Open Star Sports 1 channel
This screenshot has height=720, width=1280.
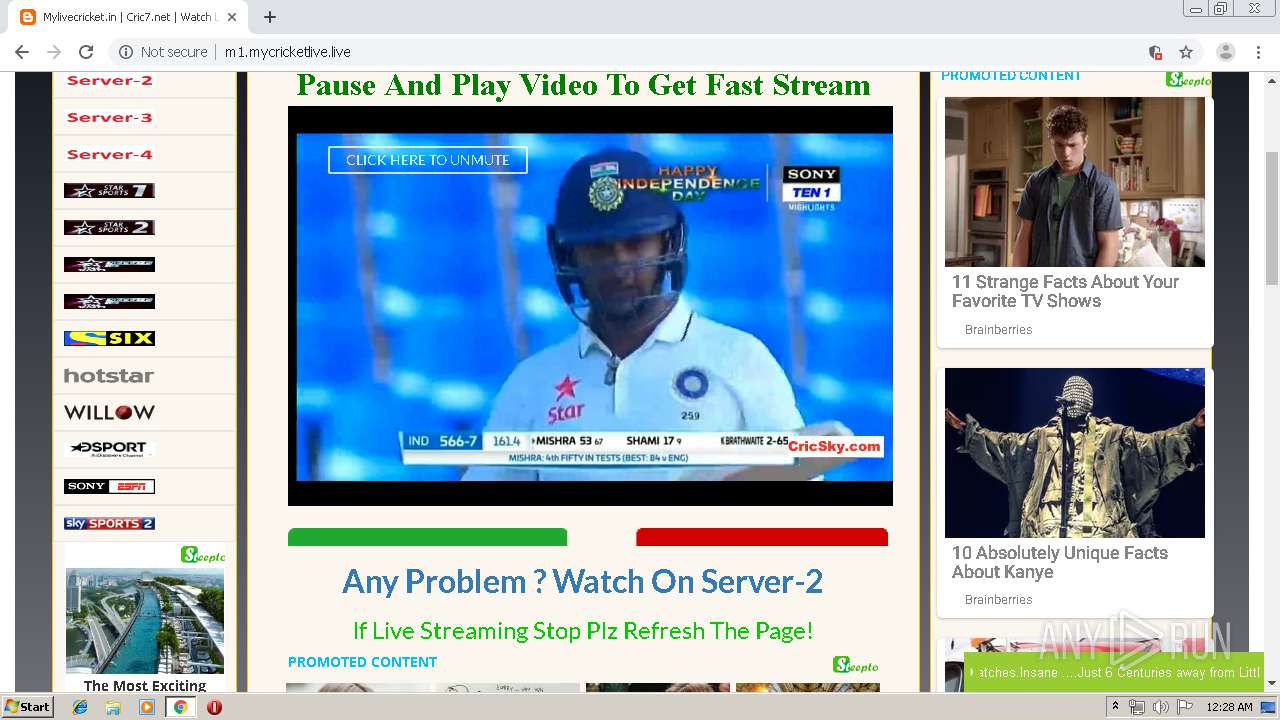[109, 190]
